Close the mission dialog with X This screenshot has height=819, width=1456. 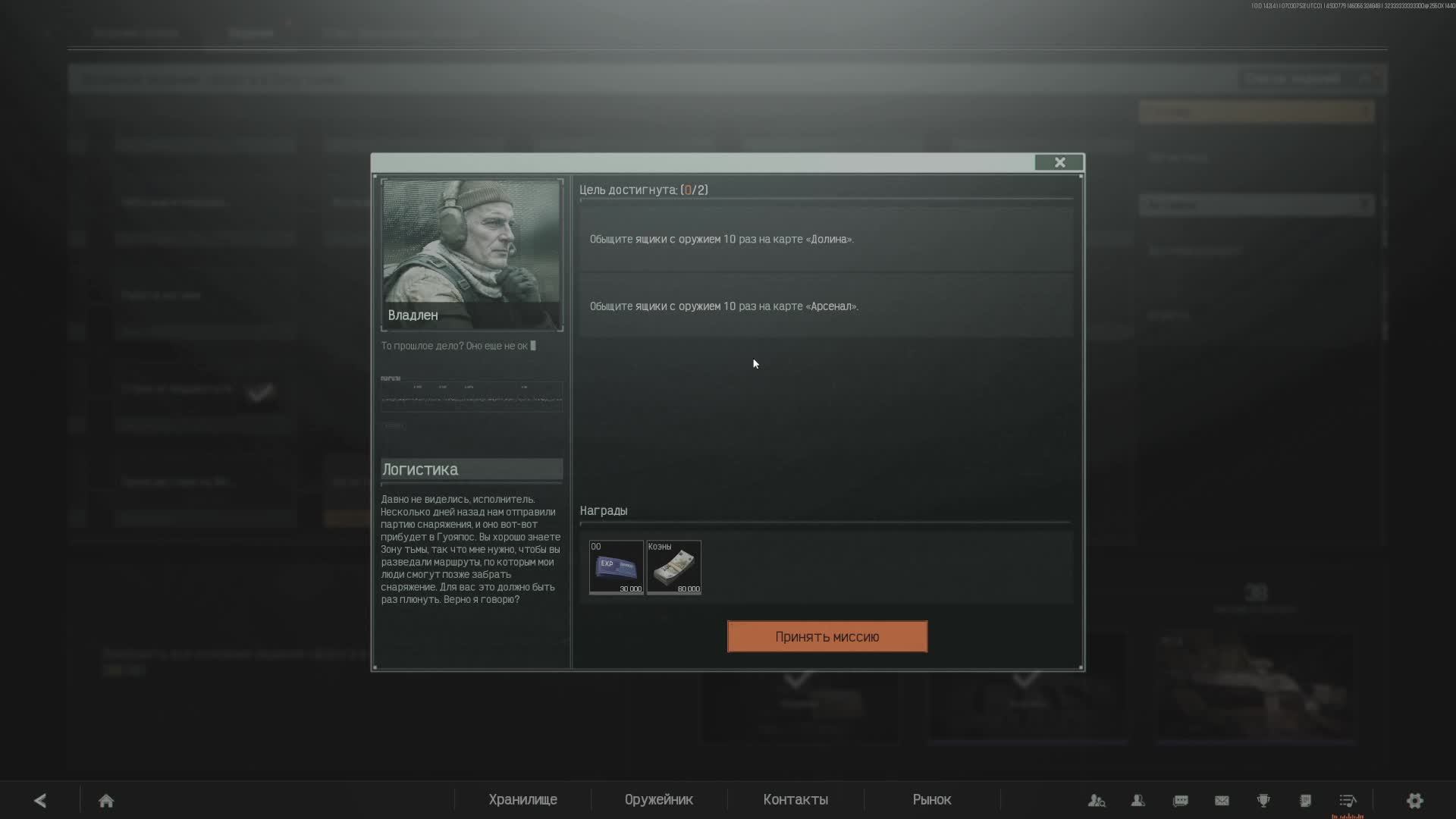[1059, 162]
